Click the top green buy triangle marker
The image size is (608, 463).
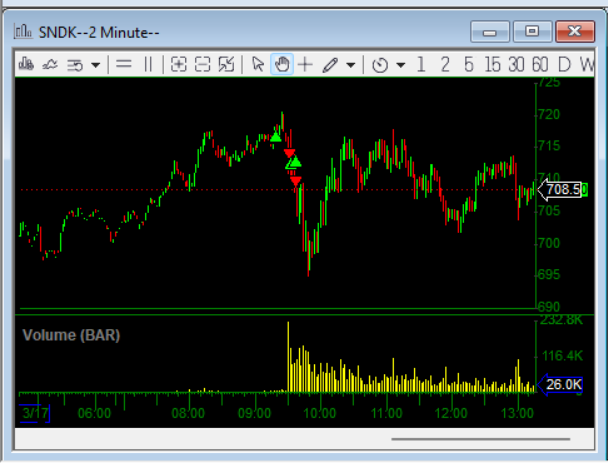[x=276, y=137]
